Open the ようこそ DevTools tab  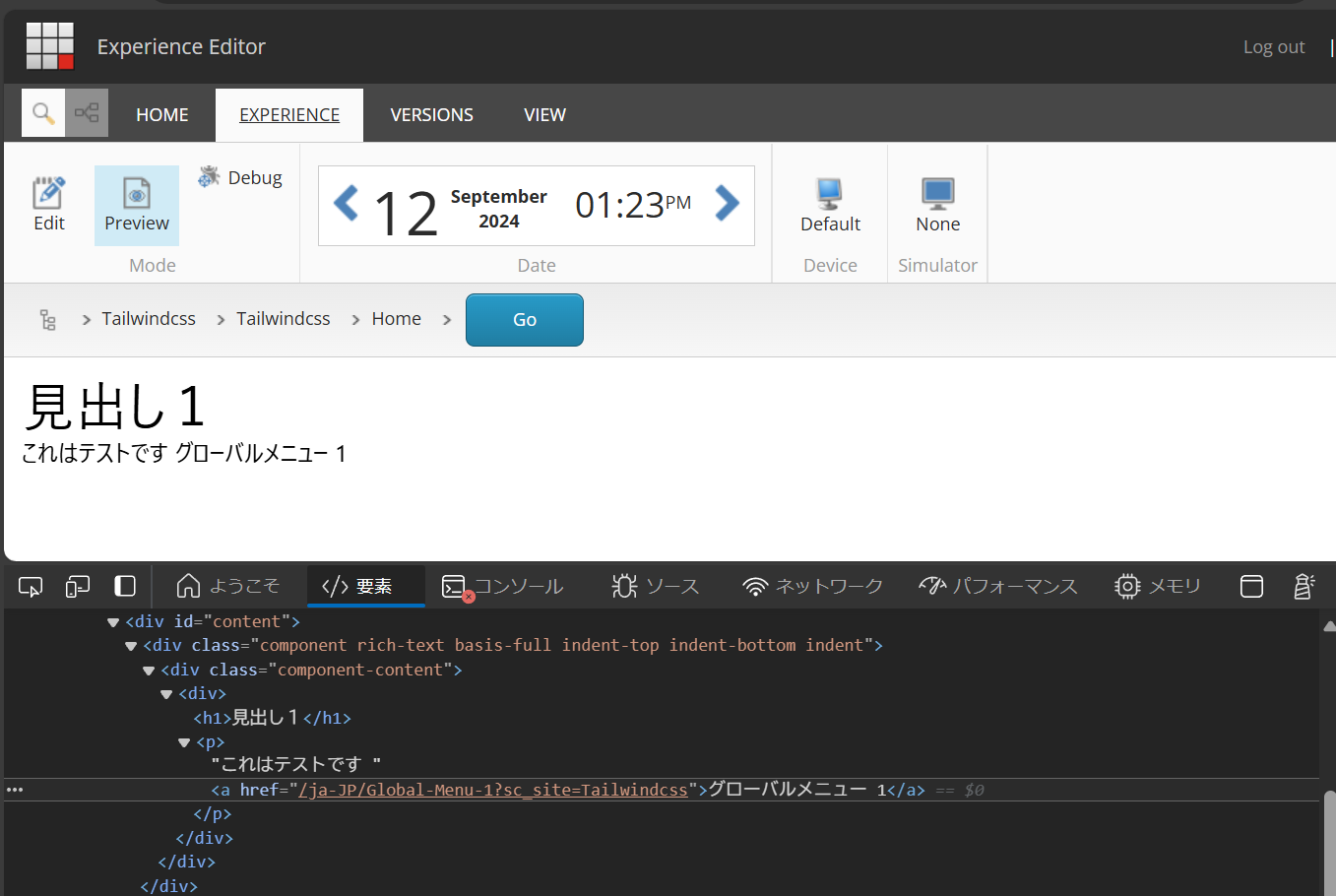point(228,587)
